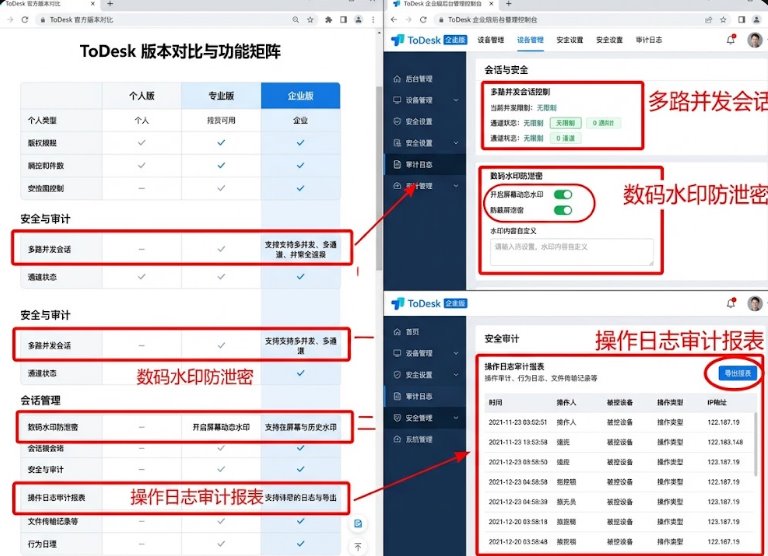Click the outlined green 无限制 button
Viewport: 768px width, 556px height.
(565, 123)
